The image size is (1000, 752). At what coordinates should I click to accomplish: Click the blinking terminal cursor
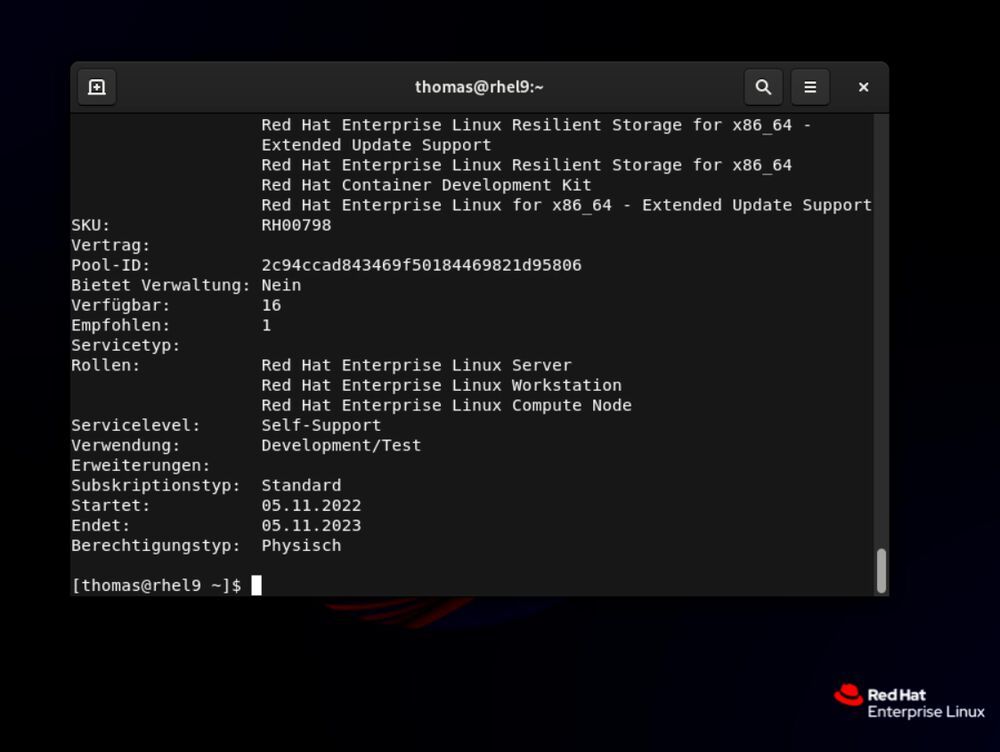255,585
